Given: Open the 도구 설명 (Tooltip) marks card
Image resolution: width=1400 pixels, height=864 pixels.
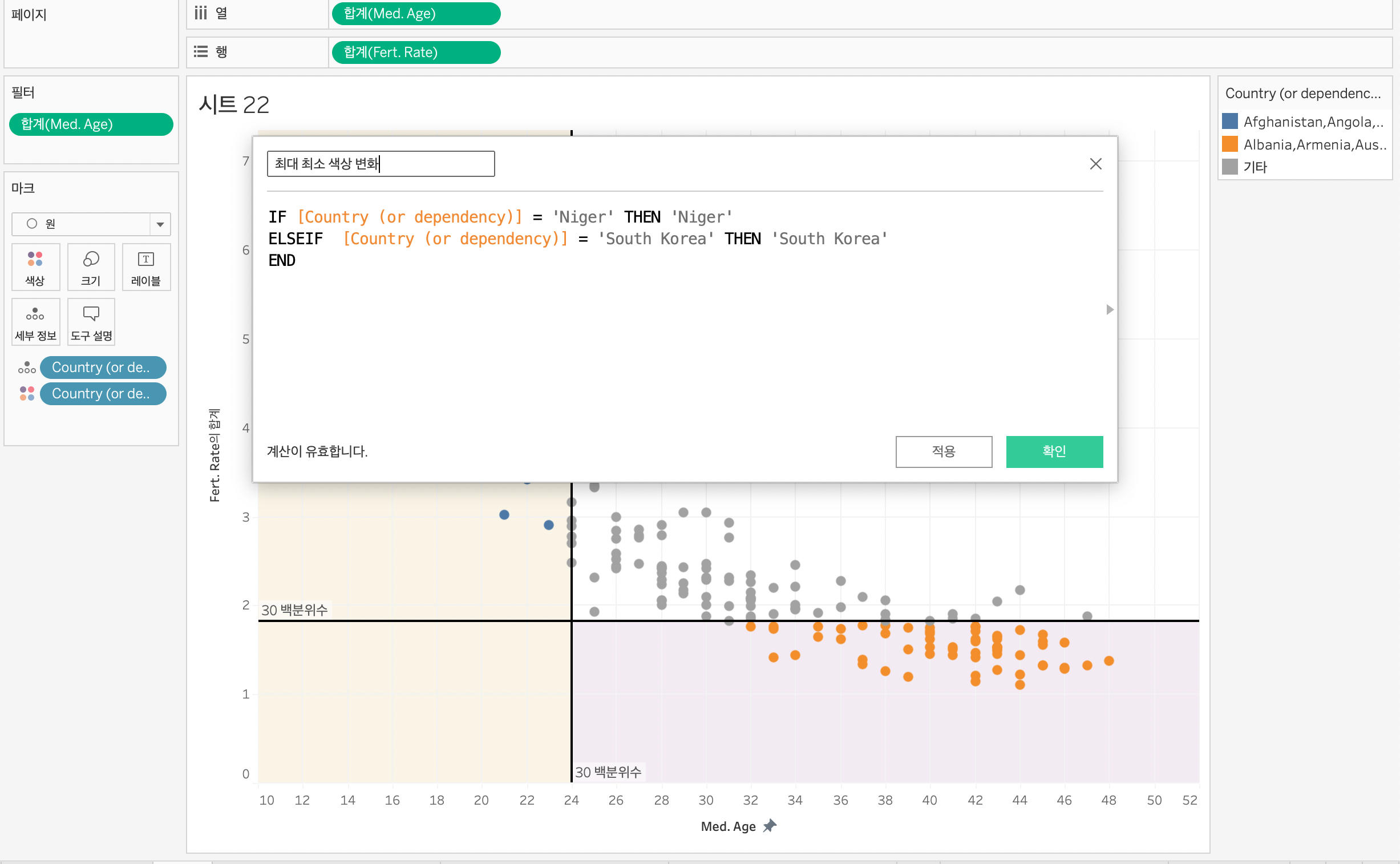Looking at the screenshot, I should click(91, 322).
